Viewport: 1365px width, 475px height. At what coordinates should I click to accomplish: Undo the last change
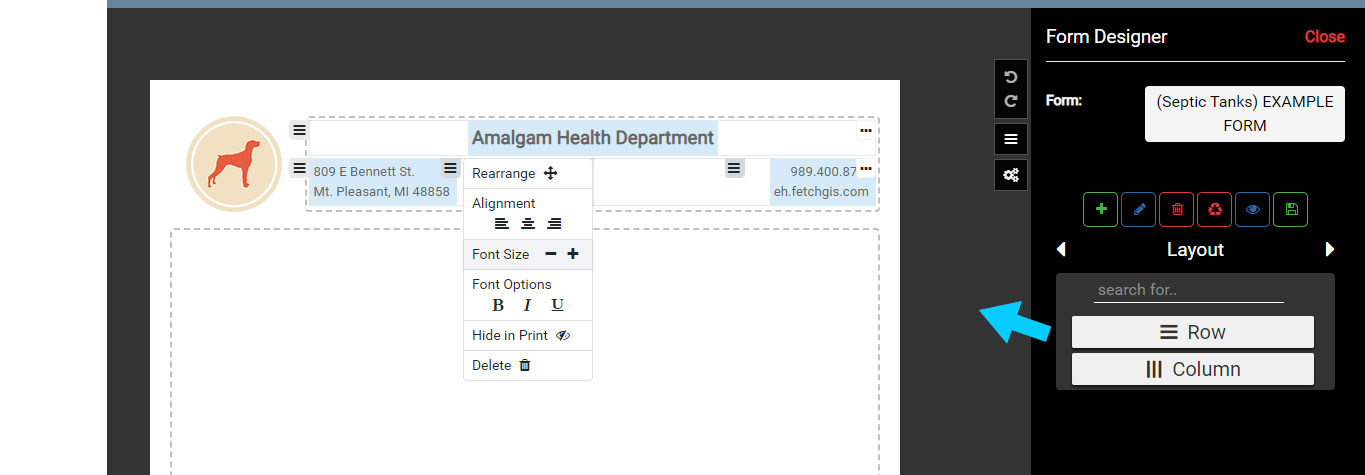click(x=1011, y=78)
